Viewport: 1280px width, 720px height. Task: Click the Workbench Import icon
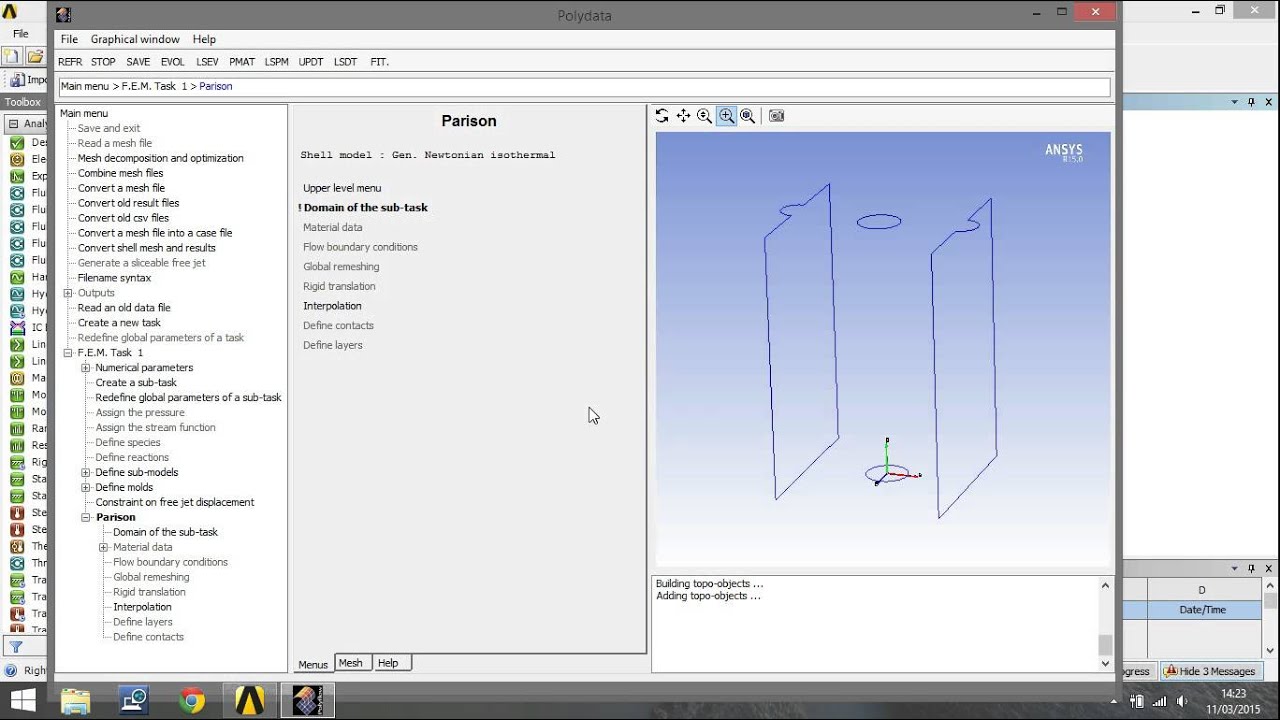16,80
